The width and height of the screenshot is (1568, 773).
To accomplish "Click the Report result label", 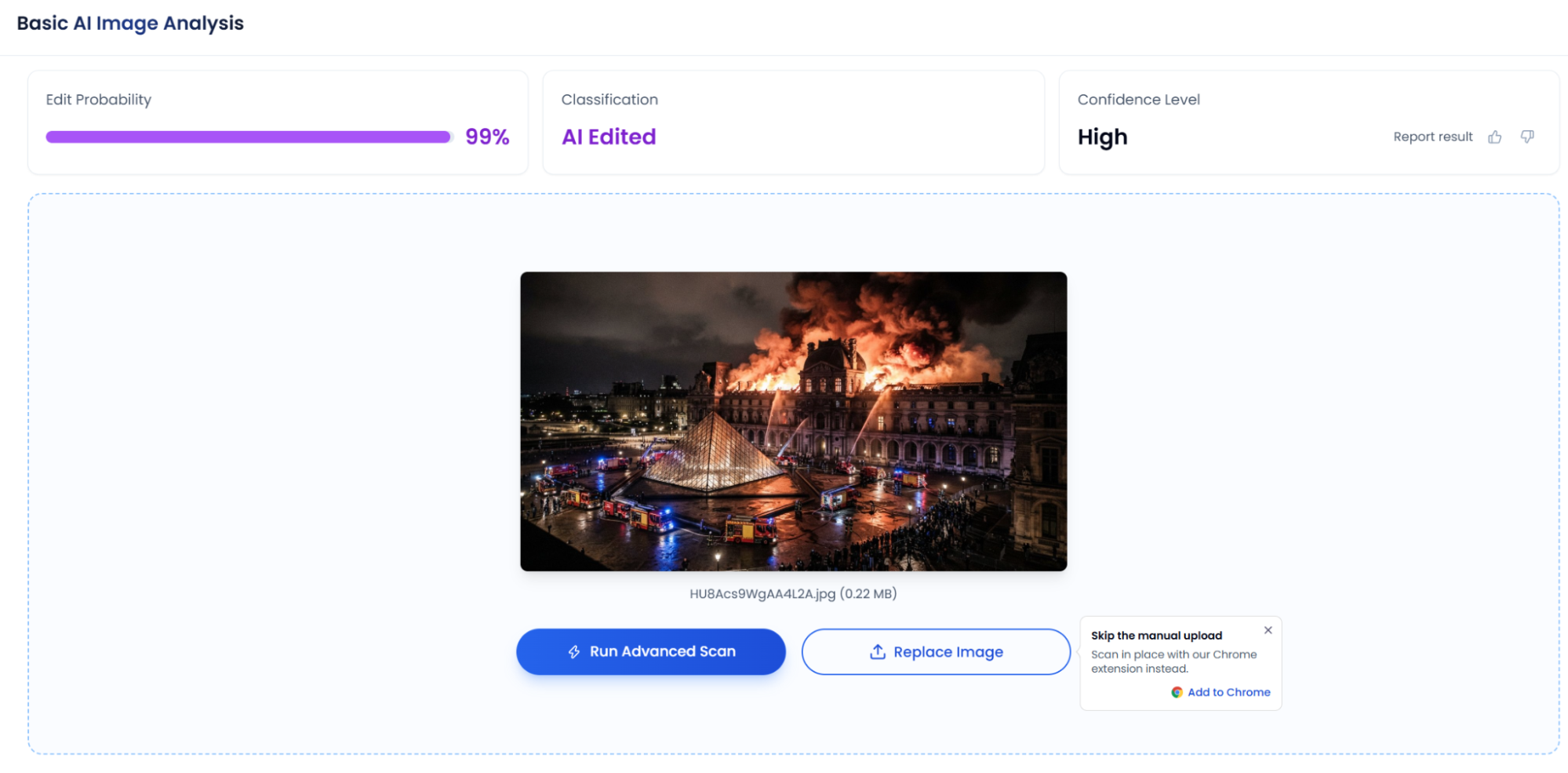I will click(x=1432, y=137).
